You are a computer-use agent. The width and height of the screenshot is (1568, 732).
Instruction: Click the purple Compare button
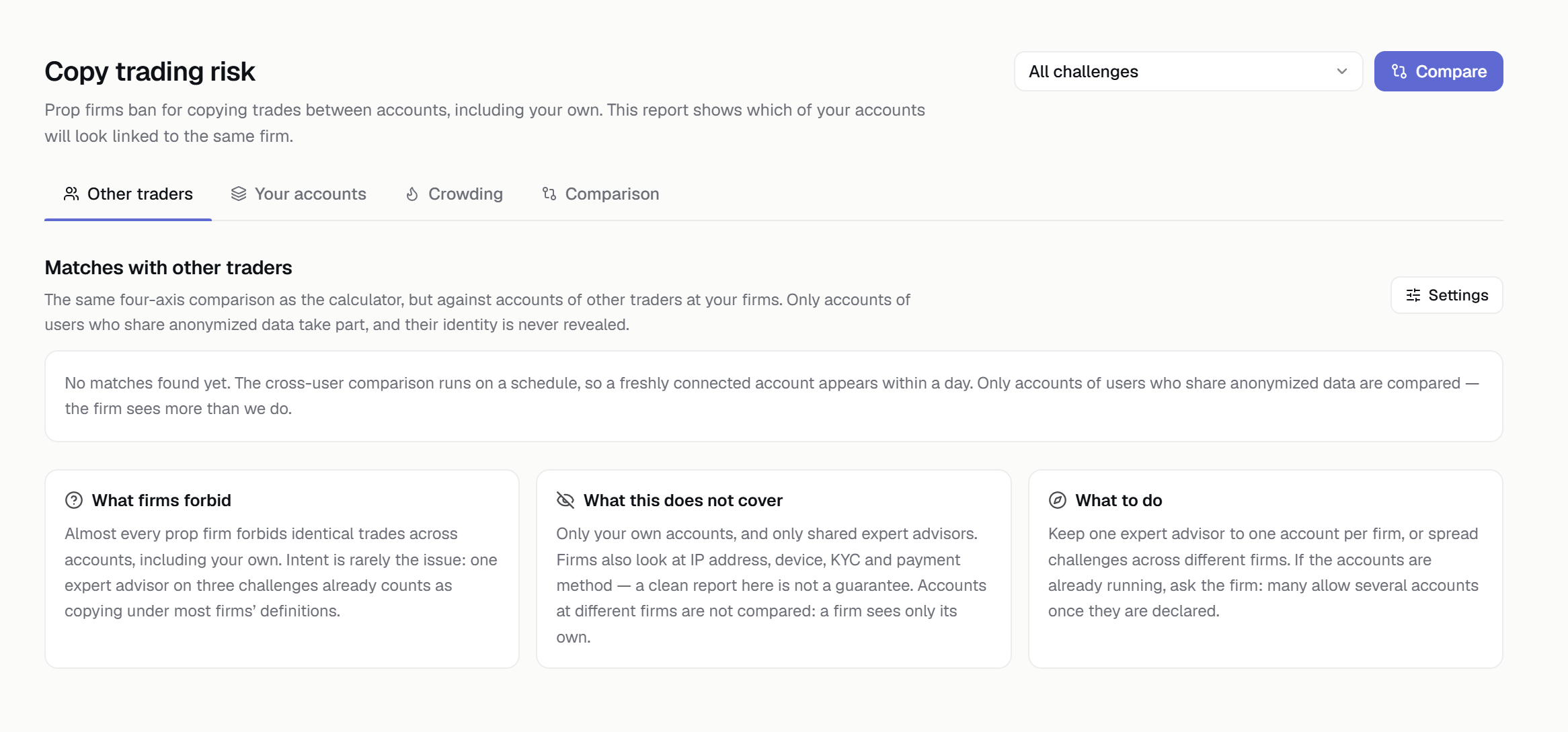pyautogui.click(x=1439, y=71)
